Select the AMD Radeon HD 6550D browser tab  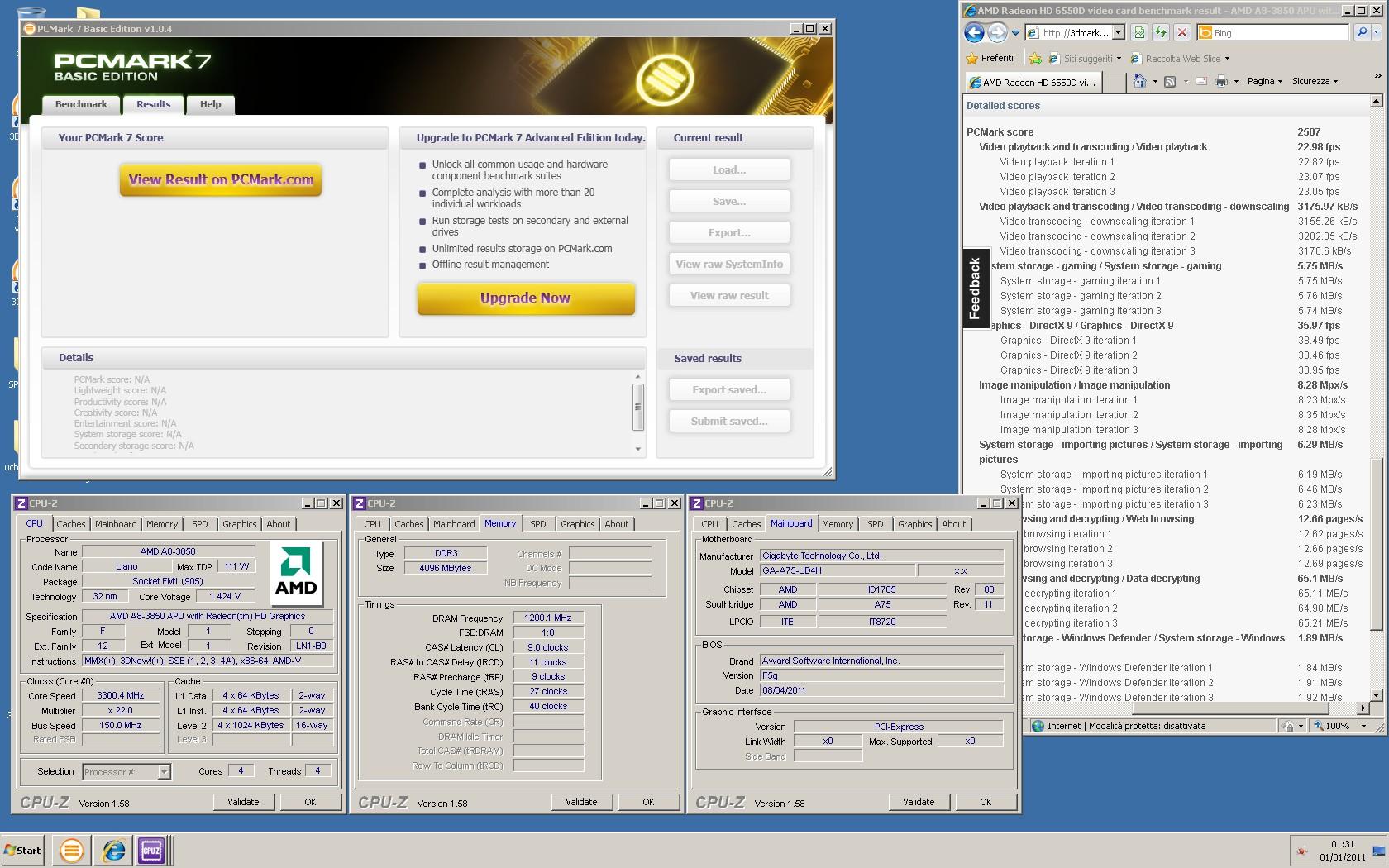(1033, 82)
